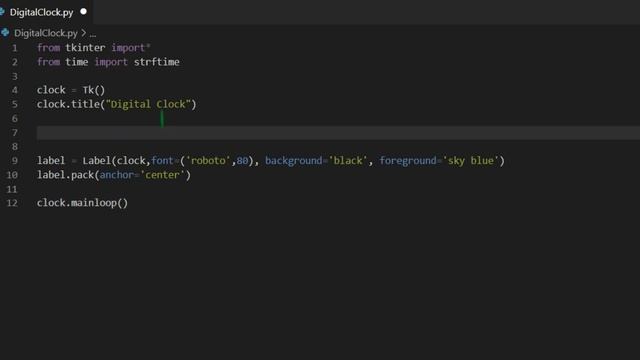
Task: Click line number 8 in gutter
Action: pos(15,147)
